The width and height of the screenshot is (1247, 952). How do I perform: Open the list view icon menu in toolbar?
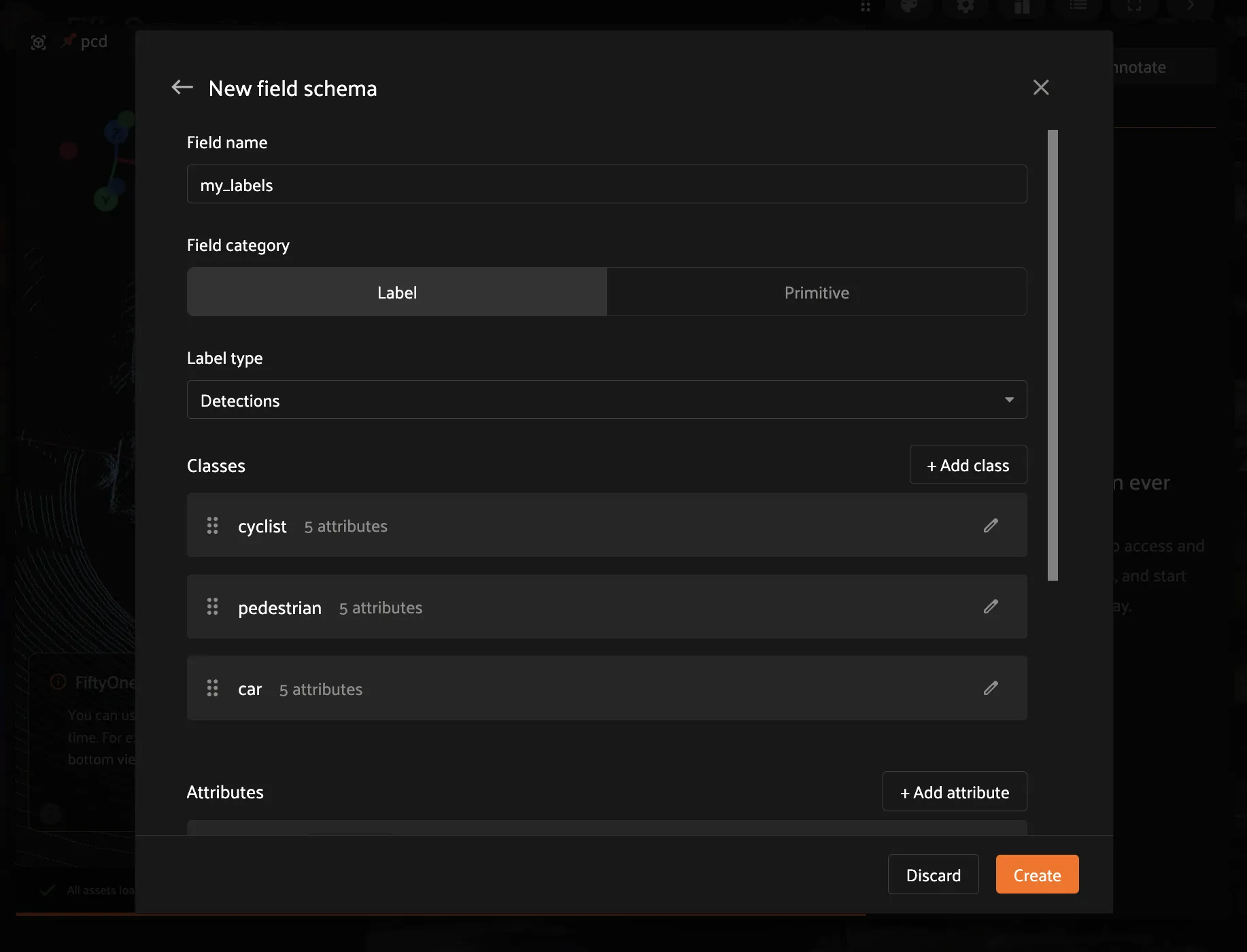click(x=1078, y=7)
